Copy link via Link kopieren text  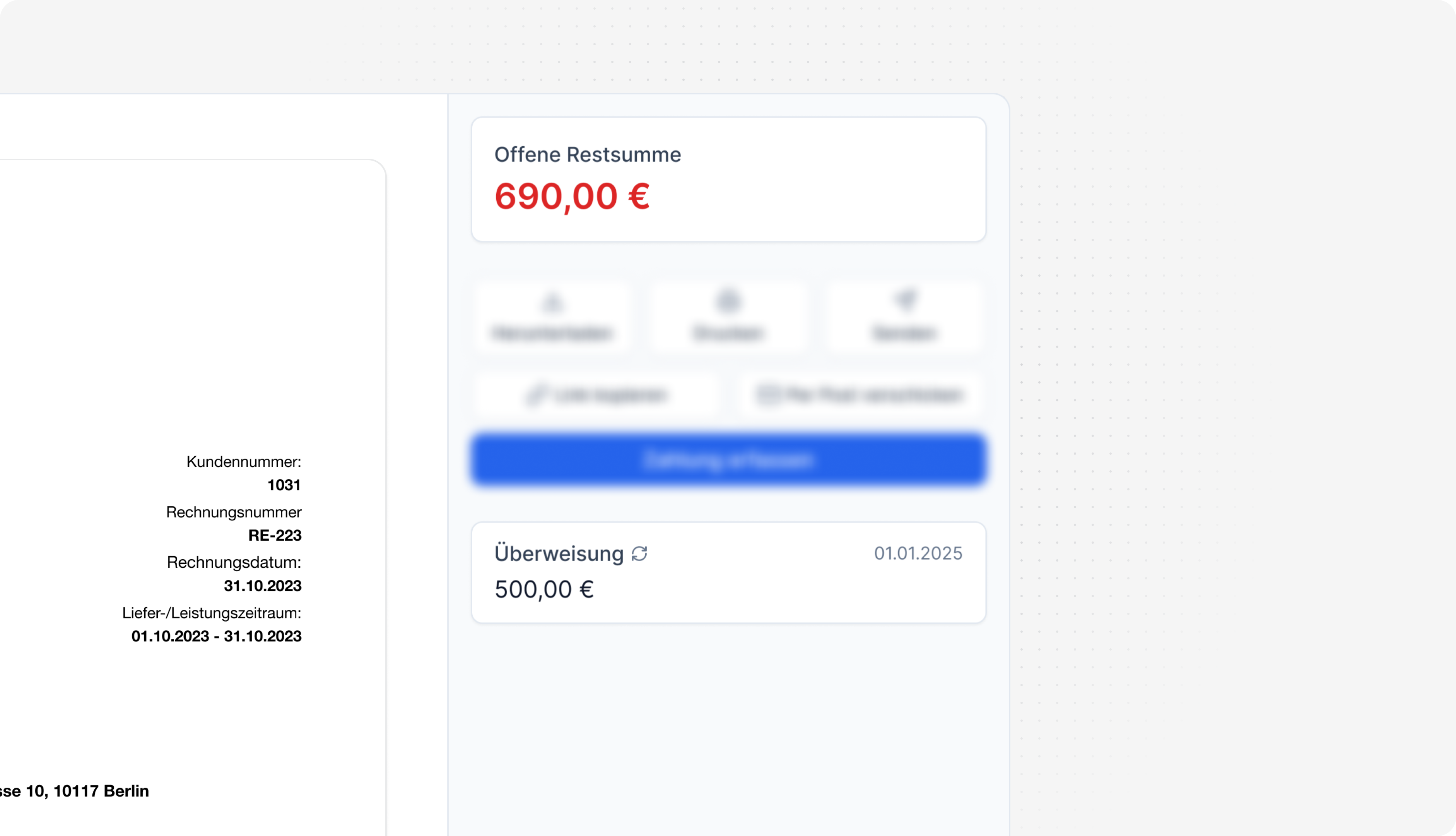pos(611,395)
